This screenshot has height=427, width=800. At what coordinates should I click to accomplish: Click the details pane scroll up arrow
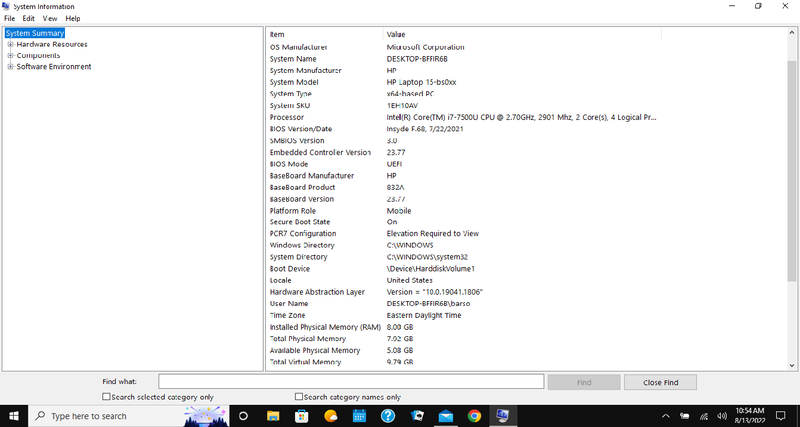click(x=792, y=33)
